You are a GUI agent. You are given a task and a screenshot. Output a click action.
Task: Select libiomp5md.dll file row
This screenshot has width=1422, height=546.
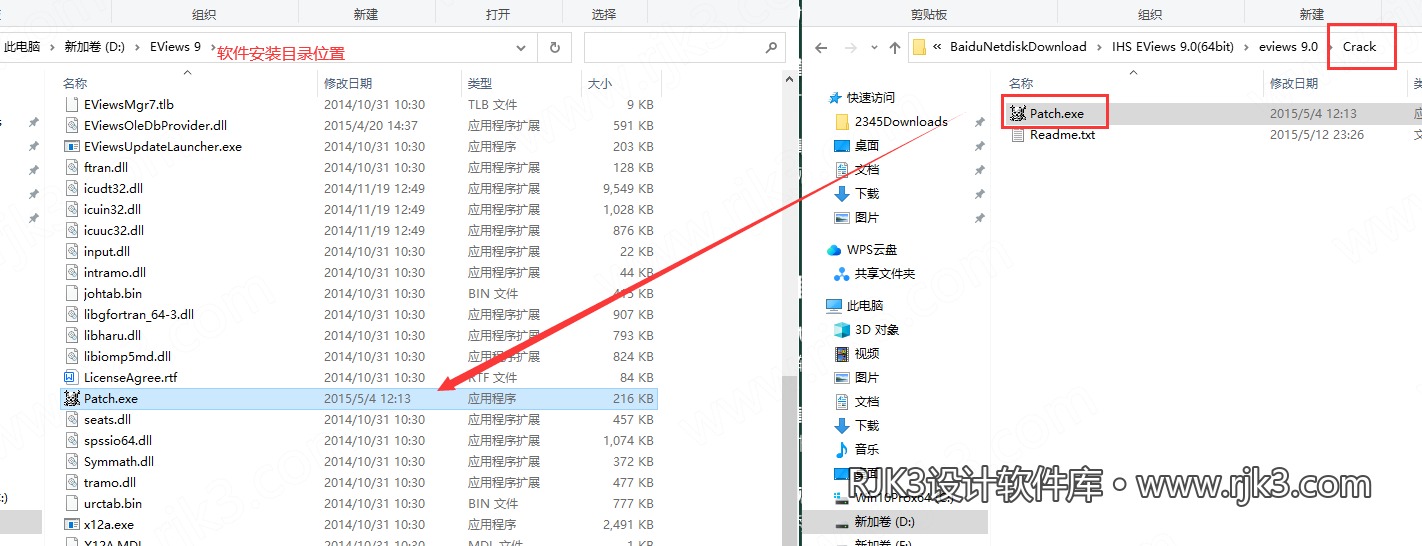pos(359,356)
